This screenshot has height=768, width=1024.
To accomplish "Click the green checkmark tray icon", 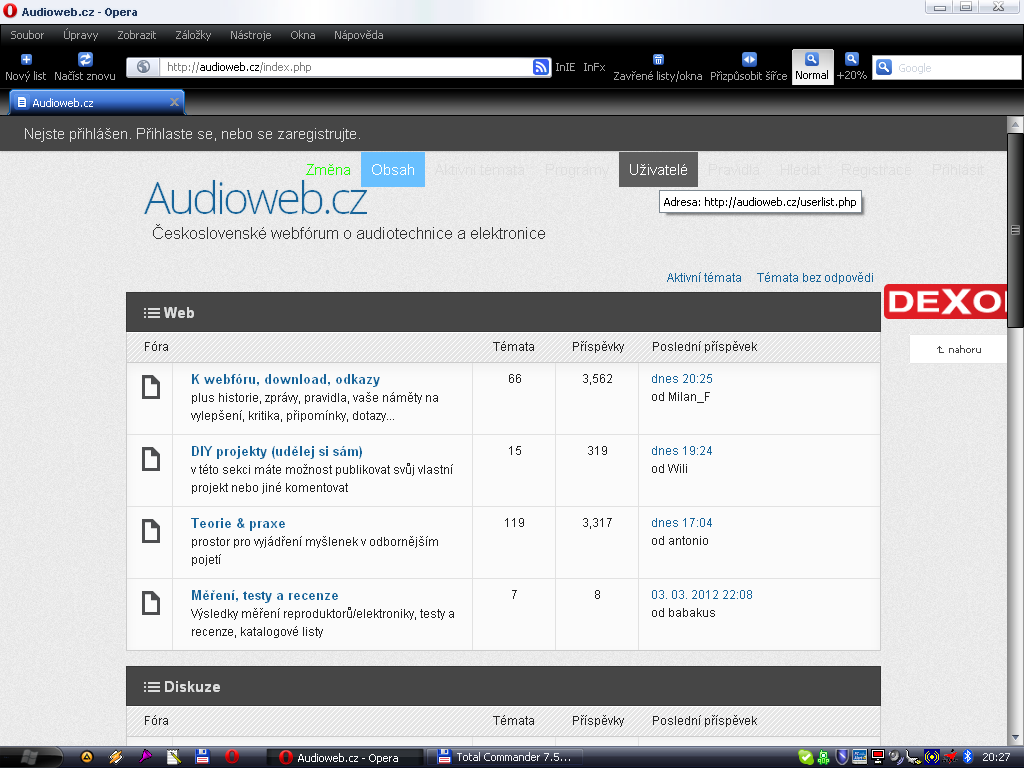I will tap(806, 758).
